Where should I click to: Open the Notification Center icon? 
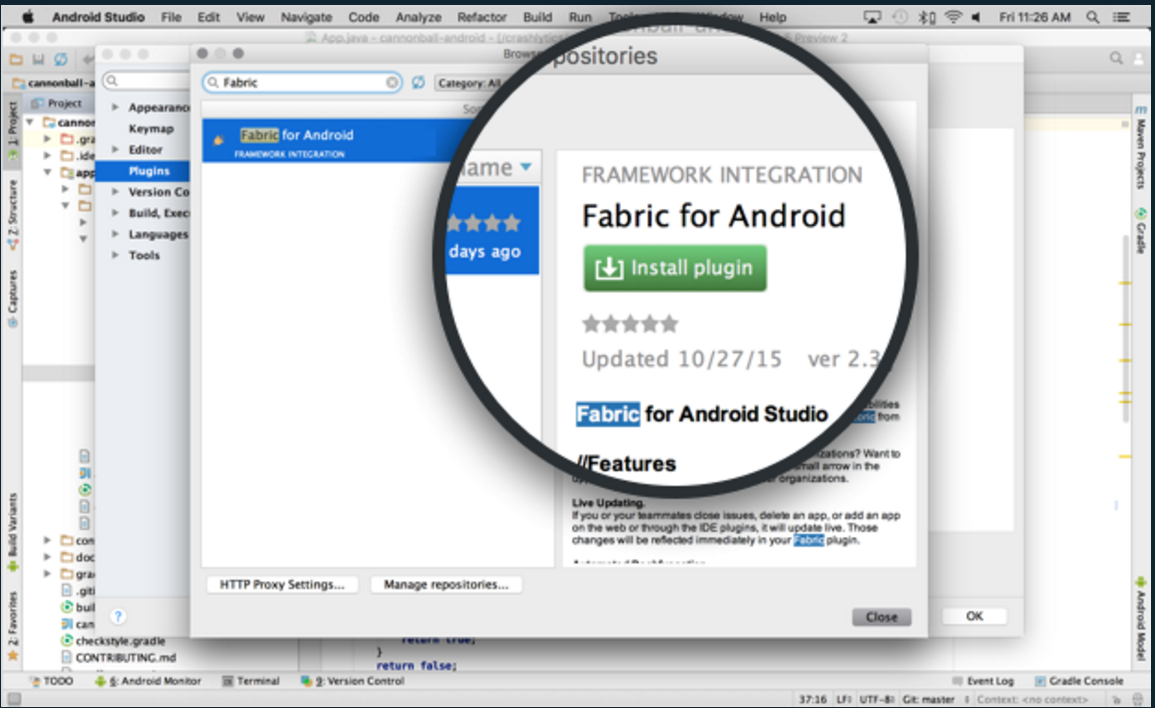[1123, 17]
